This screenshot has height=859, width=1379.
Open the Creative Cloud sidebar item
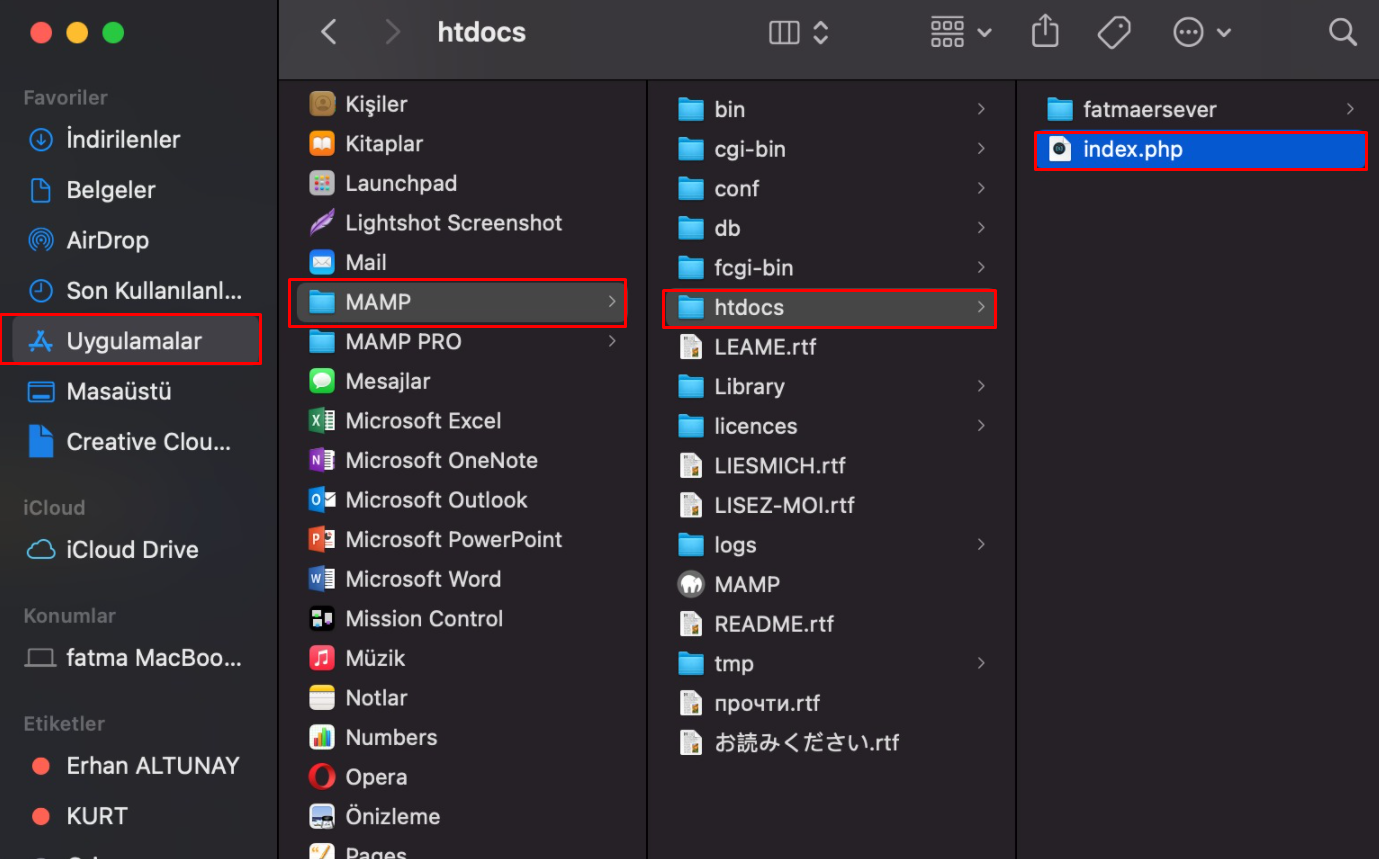(138, 441)
